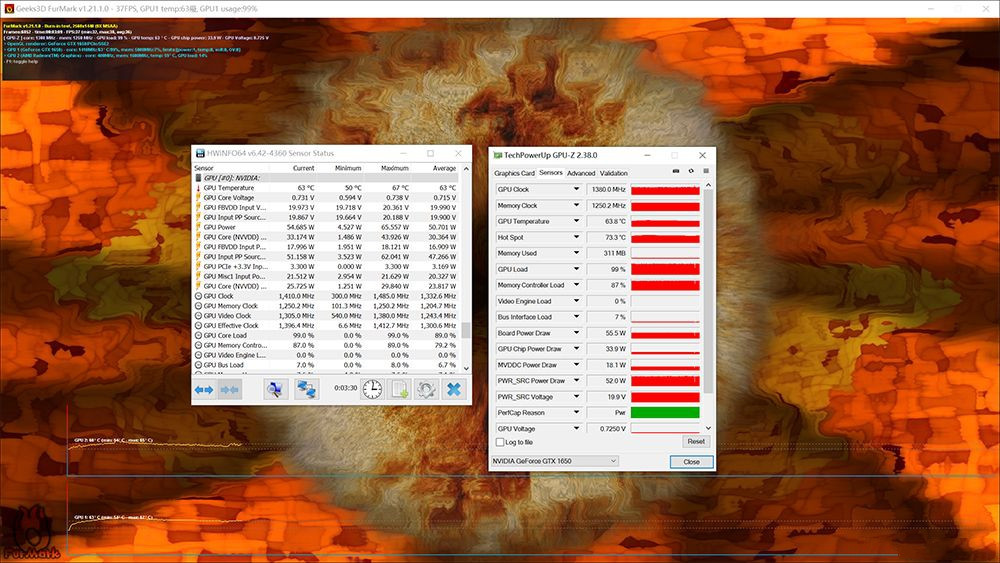The height and width of the screenshot is (563, 1000).
Task: Click Maximum column header in HWiNFO
Action: point(395,168)
